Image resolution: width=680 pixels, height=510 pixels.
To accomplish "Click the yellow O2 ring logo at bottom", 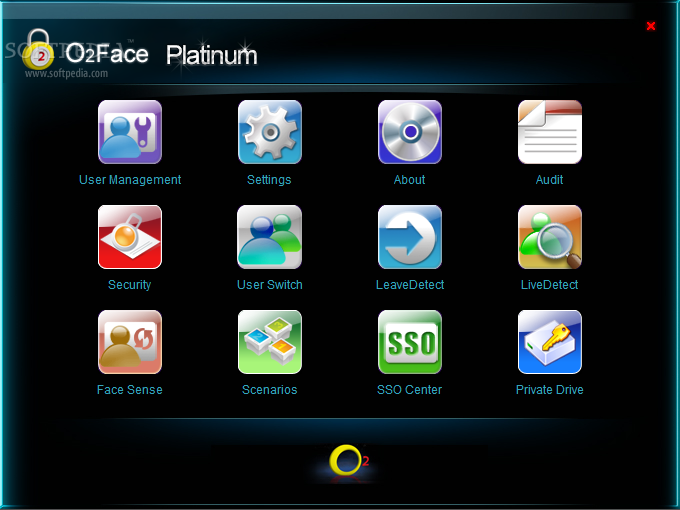I will pos(349,460).
